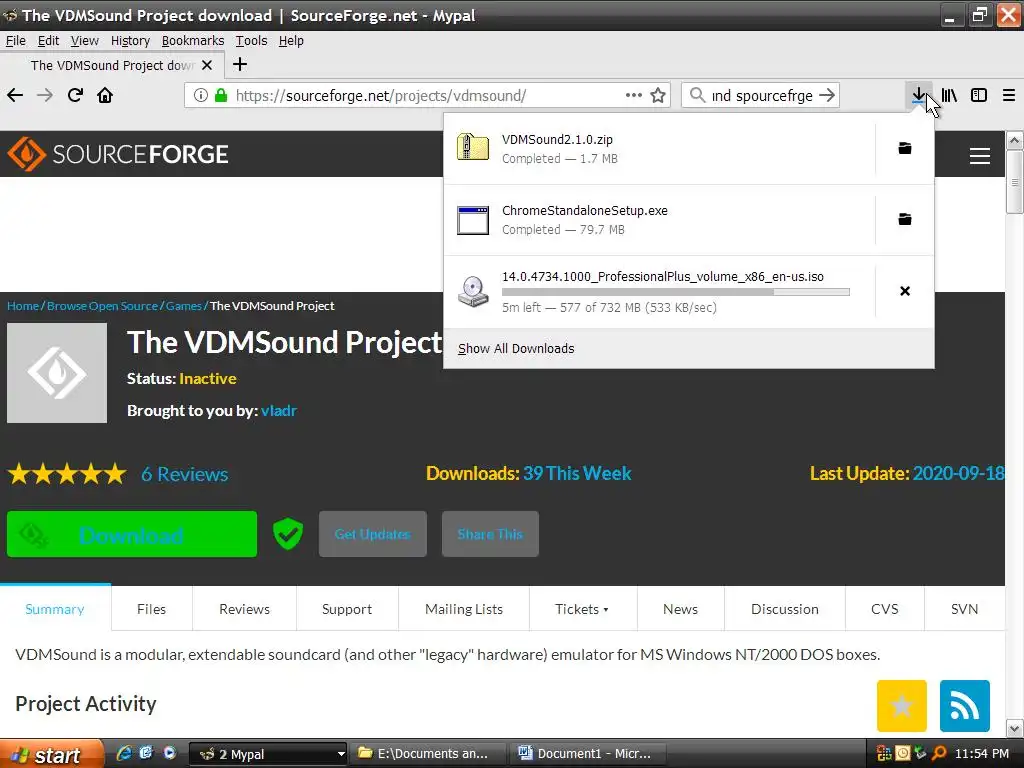Open the Bookmarks menu
1024x768 pixels.
coord(193,40)
